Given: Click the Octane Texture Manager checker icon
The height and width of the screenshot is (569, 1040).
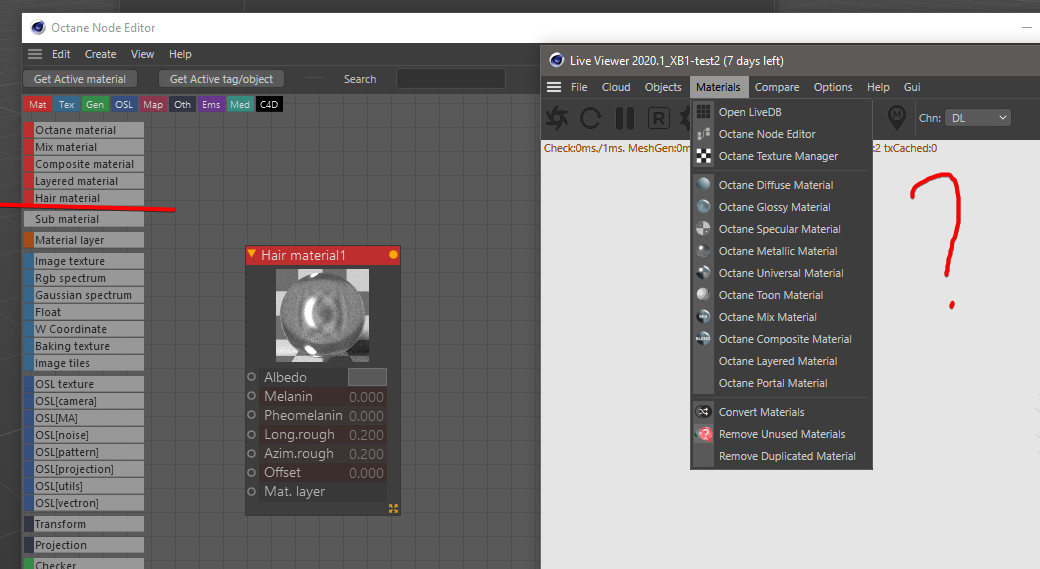Looking at the screenshot, I should point(704,156).
